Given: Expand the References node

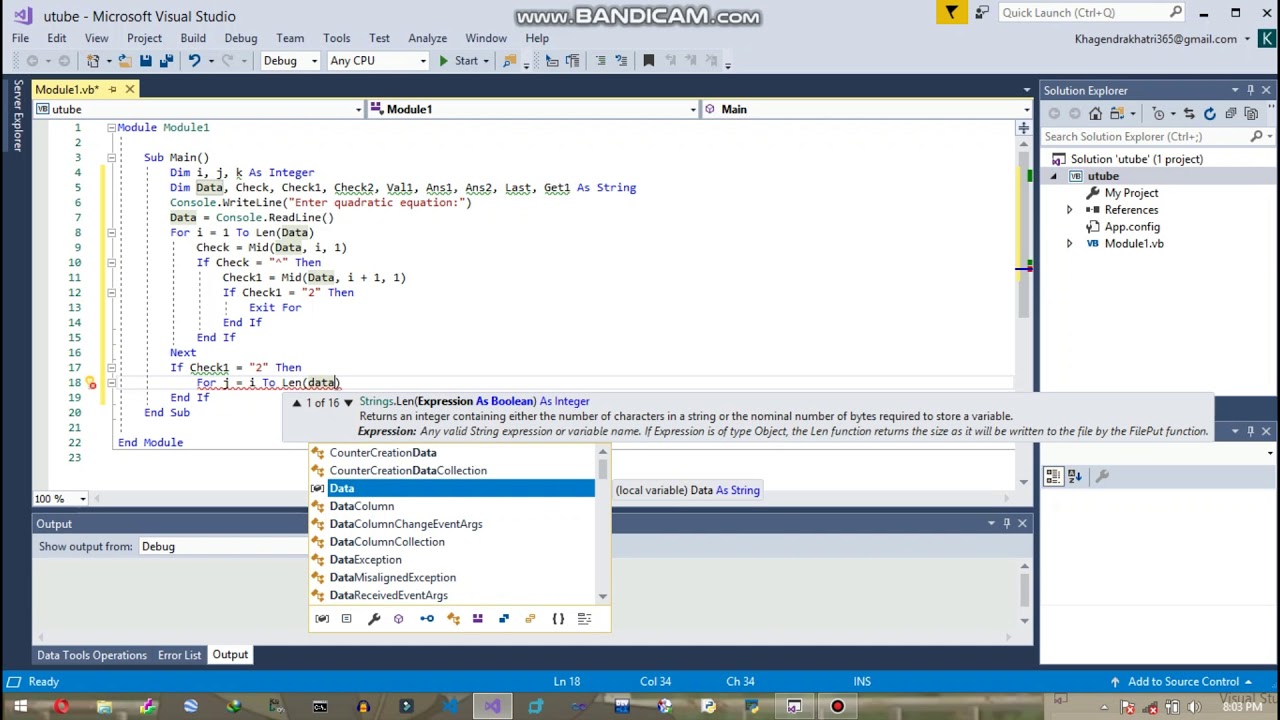Looking at the screenshot, I should point(1069,210).
